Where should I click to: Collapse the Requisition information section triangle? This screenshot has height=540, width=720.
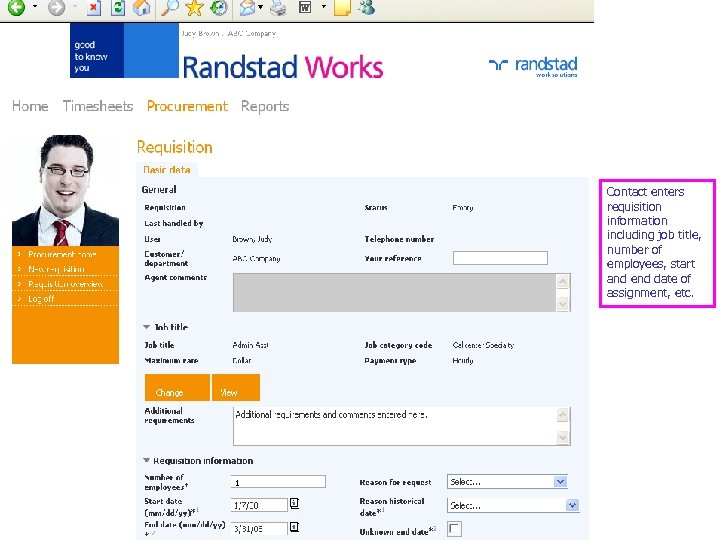pyautogui.click(x=146, y=460)
